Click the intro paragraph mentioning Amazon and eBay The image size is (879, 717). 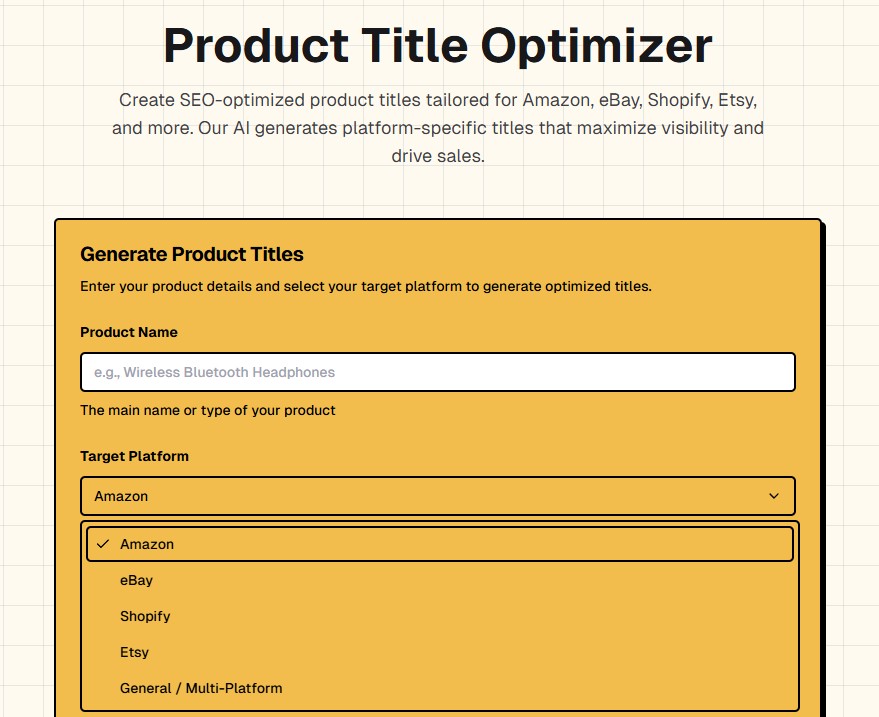coord(439,128)
